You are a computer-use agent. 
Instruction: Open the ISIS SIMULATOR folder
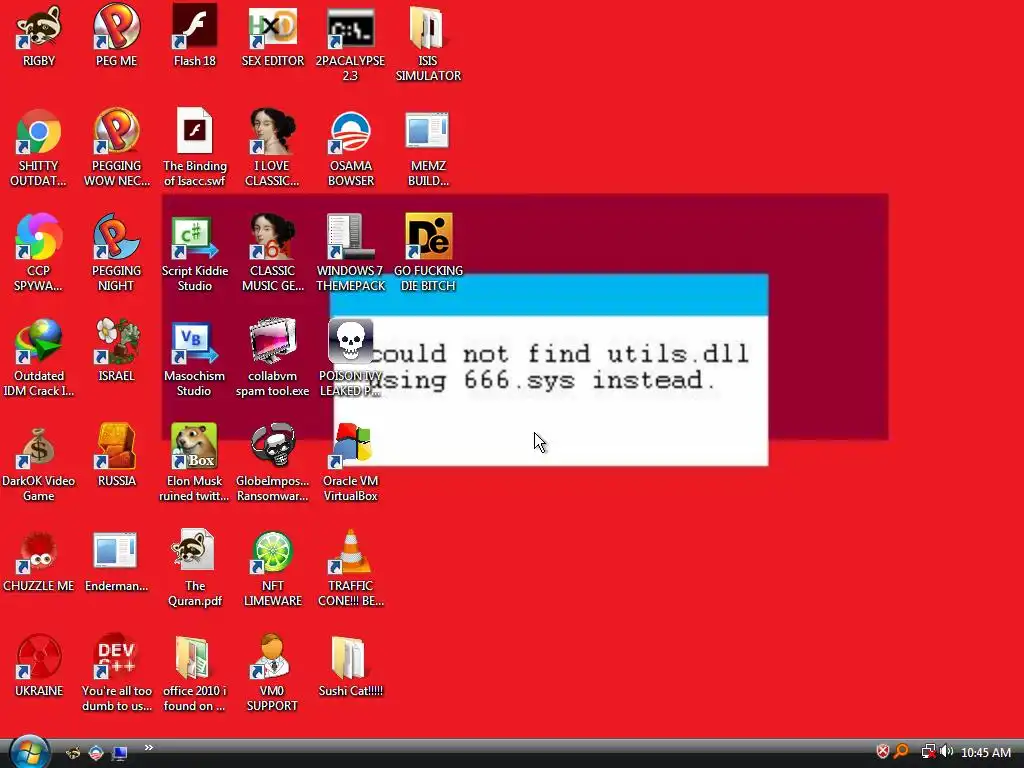[428, 27]
